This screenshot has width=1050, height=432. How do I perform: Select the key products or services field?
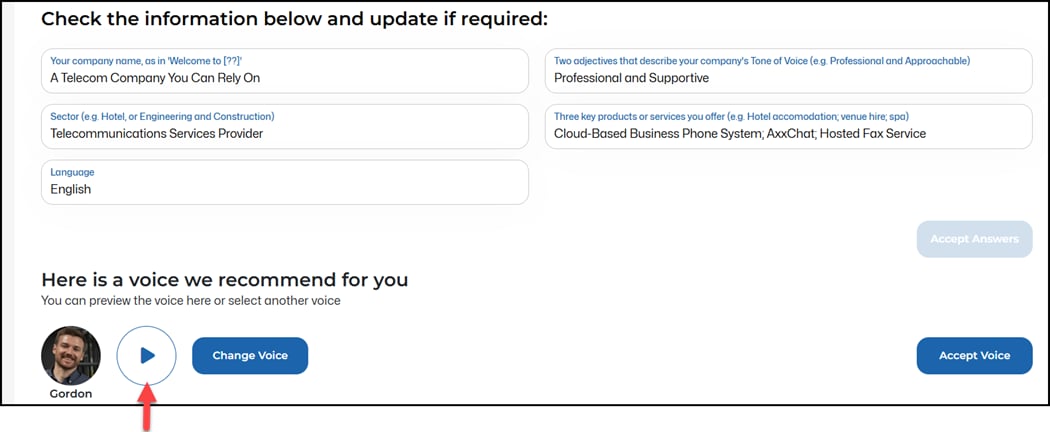[788, 133]
